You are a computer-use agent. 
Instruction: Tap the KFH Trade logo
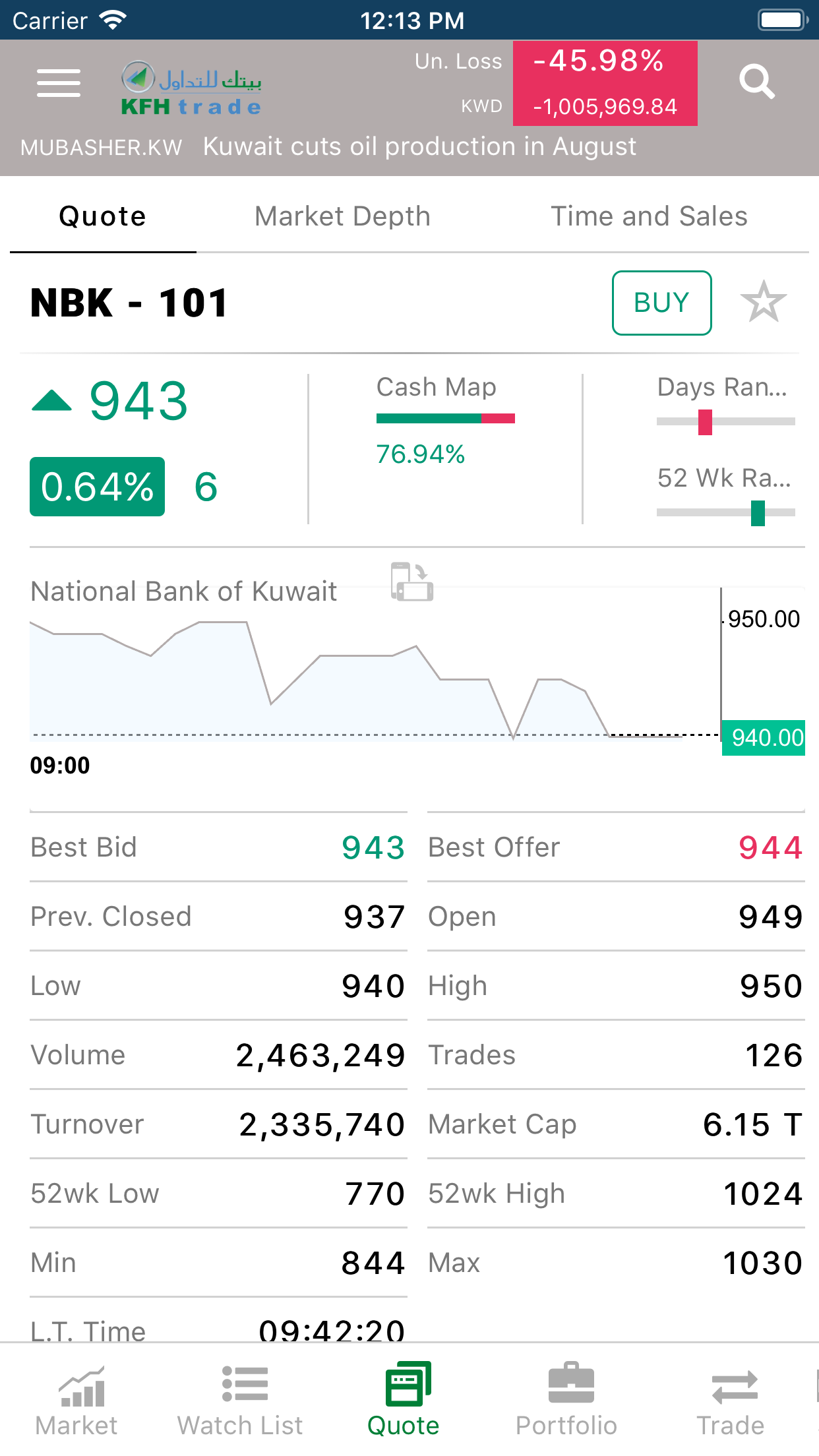(192, 88)
